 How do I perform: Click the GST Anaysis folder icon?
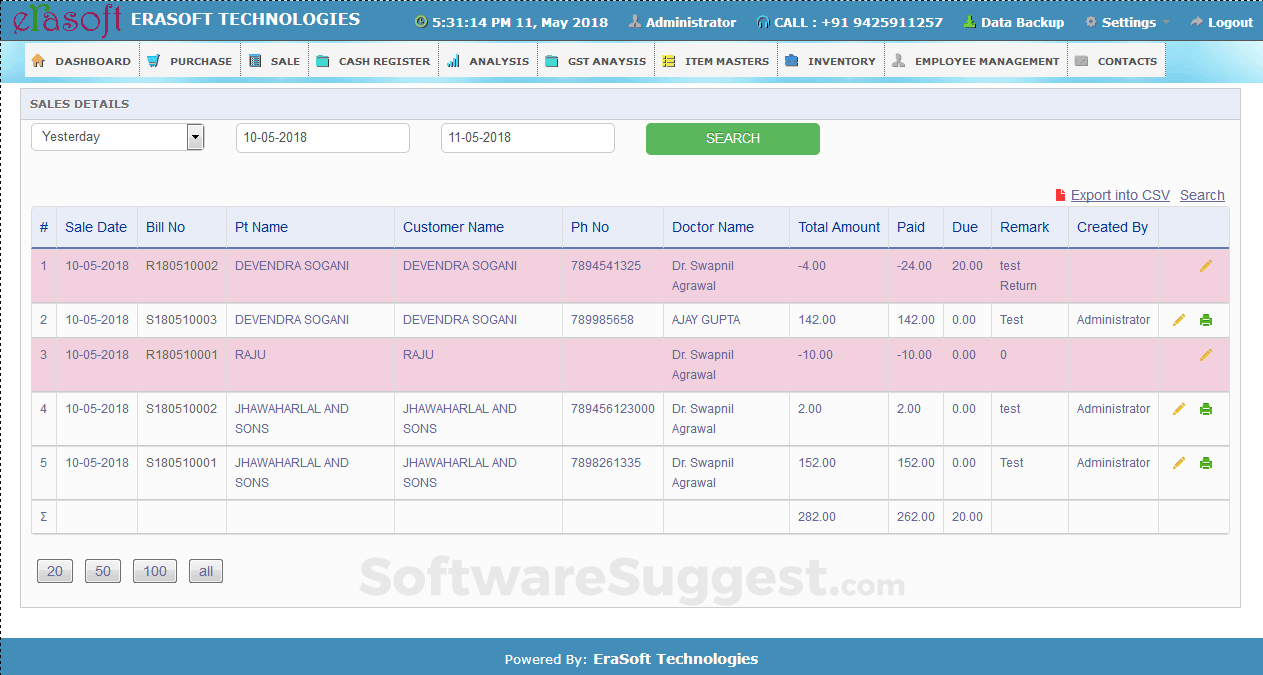tap(552, 61)
